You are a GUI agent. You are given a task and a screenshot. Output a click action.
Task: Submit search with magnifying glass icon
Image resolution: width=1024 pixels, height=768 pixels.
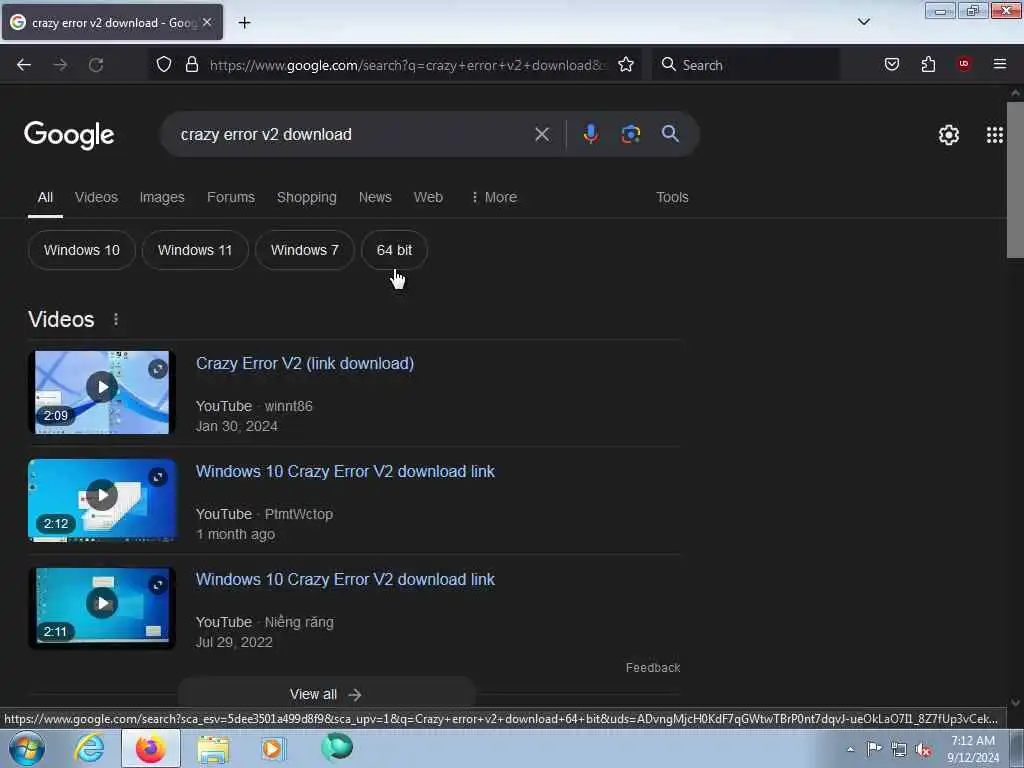click(x=670, y=134)
